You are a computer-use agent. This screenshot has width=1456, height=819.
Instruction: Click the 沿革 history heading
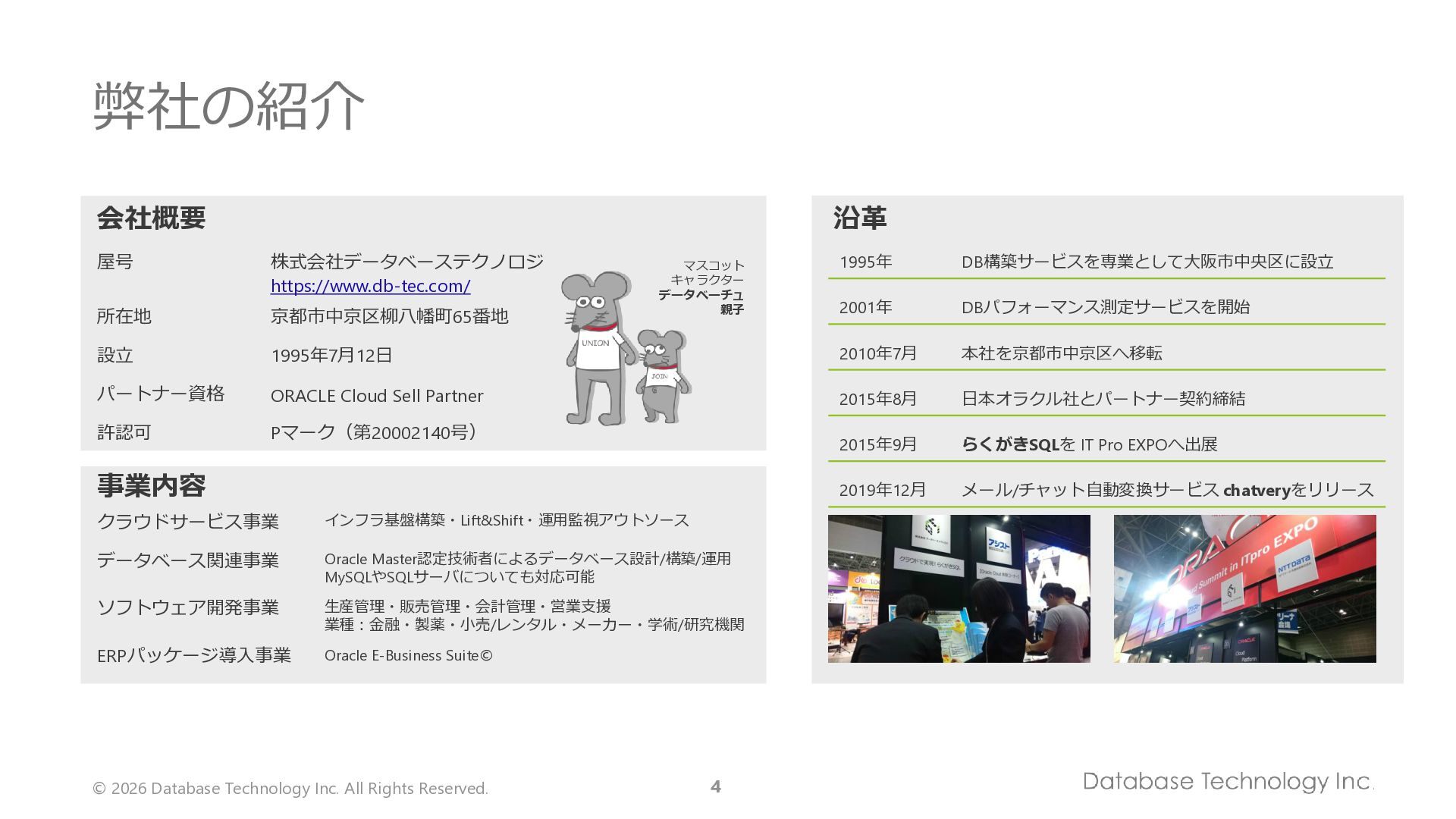859,218
